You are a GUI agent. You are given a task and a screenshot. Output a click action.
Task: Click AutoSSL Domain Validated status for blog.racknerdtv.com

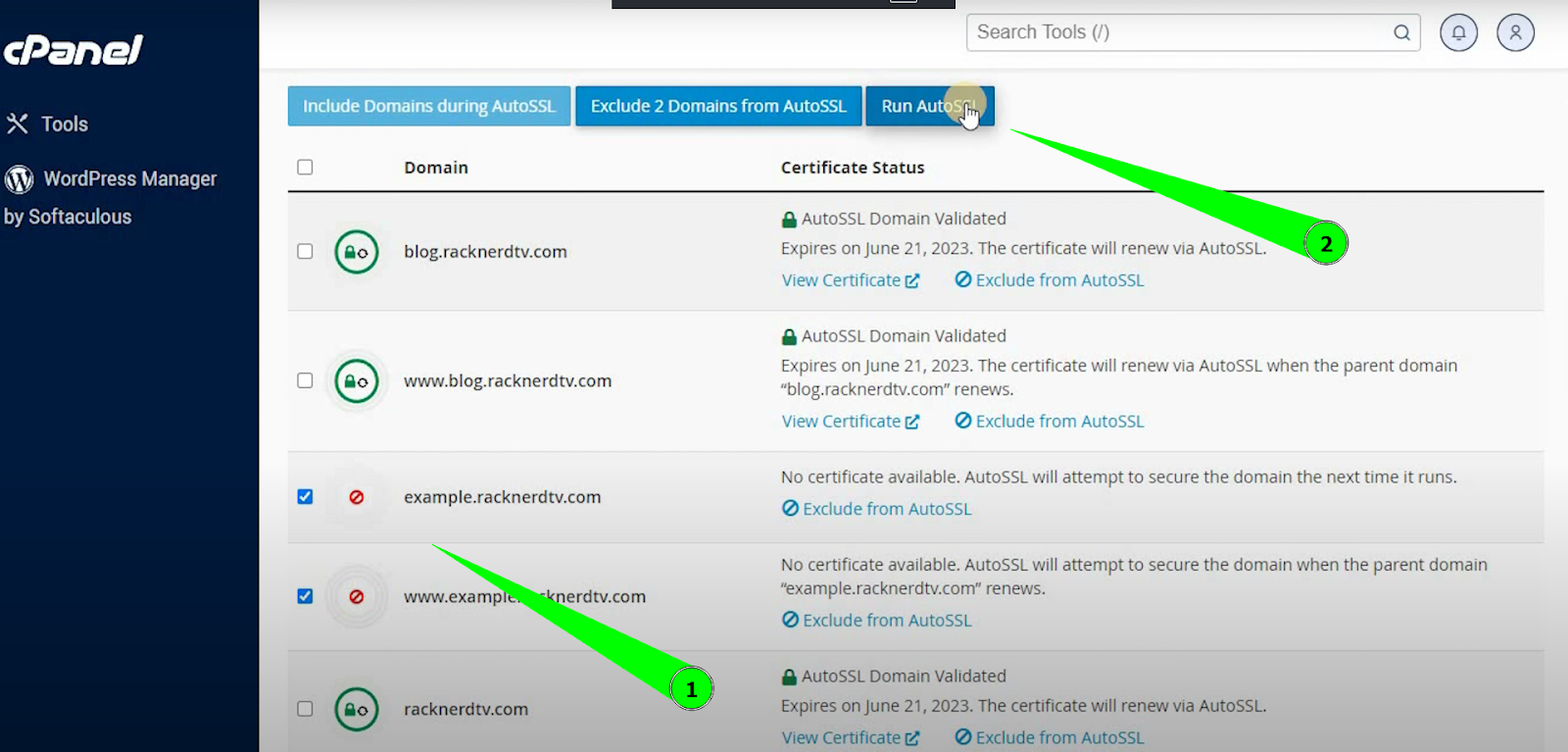click(x=894, y=219)
